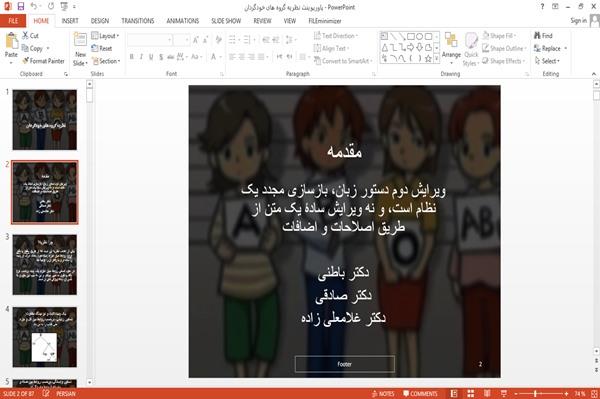Click the Paste icon in Clipboard group
Viewport: 600px width, 399px height.
pyautogui.click(x=11, y=41)
